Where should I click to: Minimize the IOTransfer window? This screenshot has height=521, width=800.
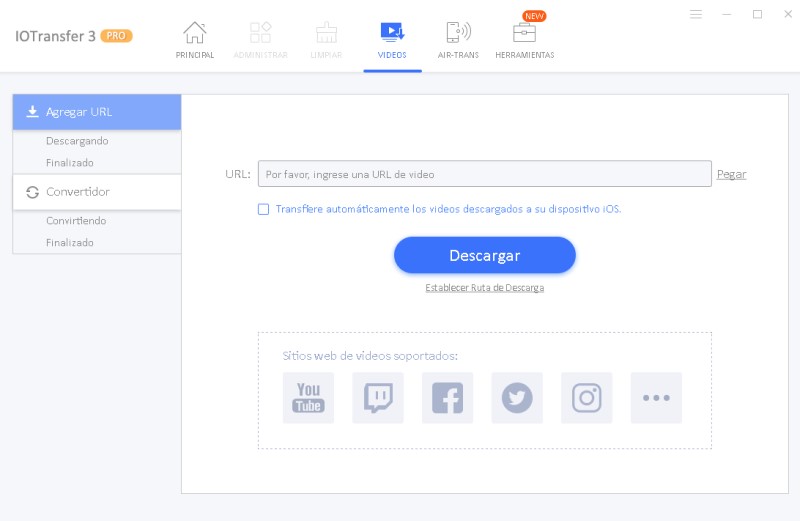pos(727,14)
